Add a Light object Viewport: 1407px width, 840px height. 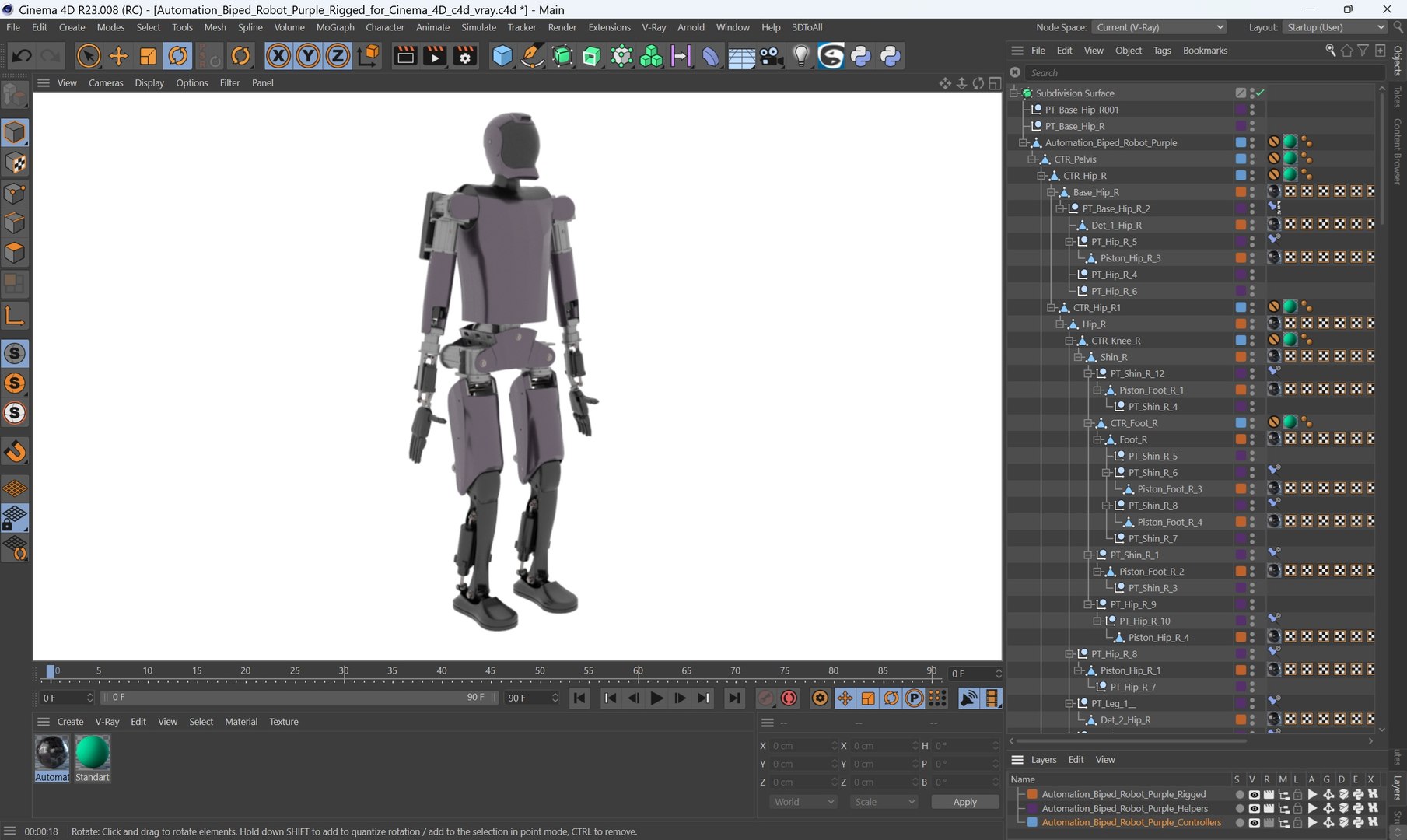click(x=801, y=56)
